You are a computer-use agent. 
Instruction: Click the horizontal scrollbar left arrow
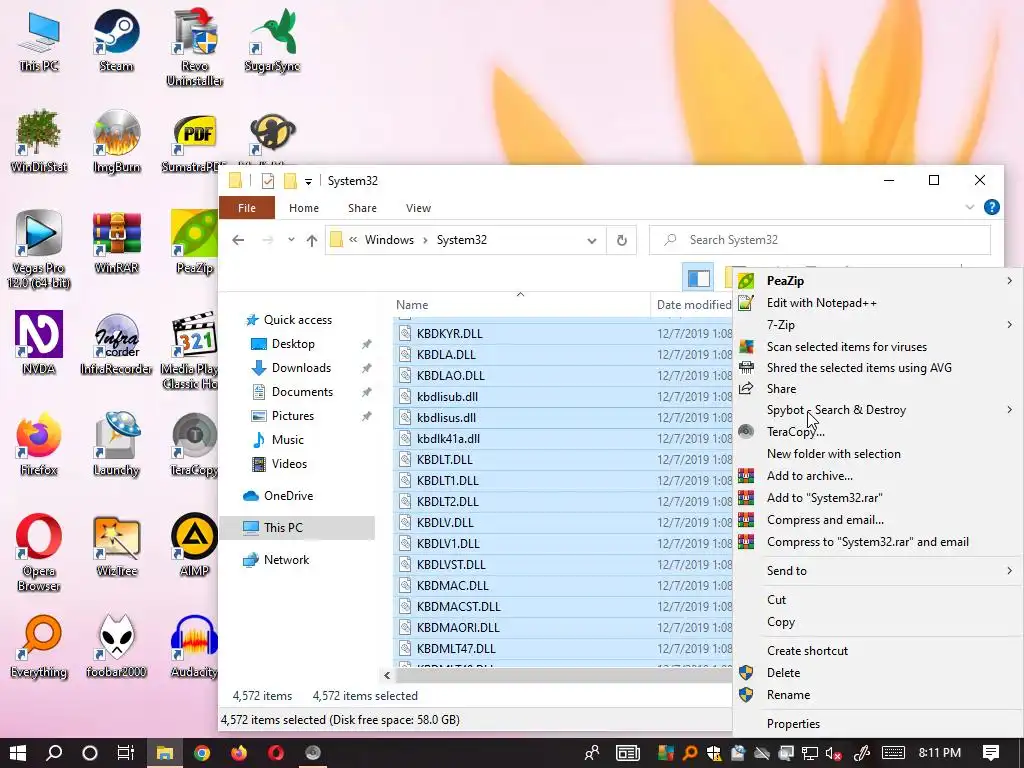click(387, 675)
